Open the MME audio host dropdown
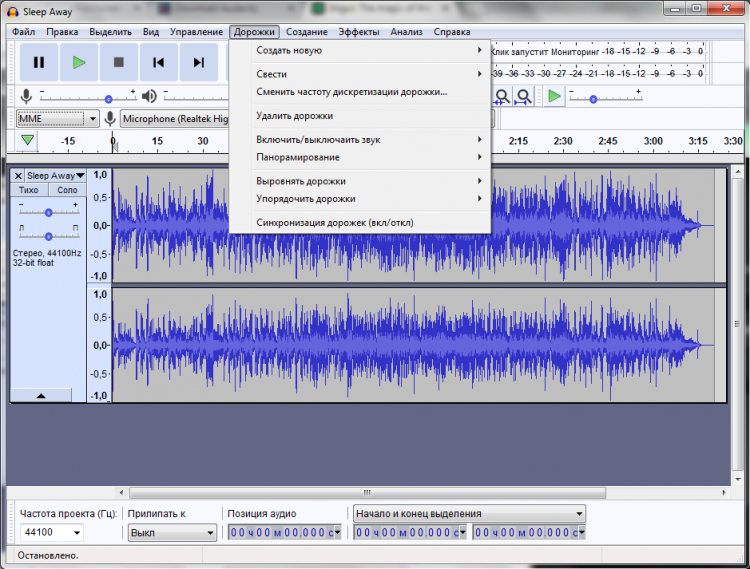 coord(57,118)
